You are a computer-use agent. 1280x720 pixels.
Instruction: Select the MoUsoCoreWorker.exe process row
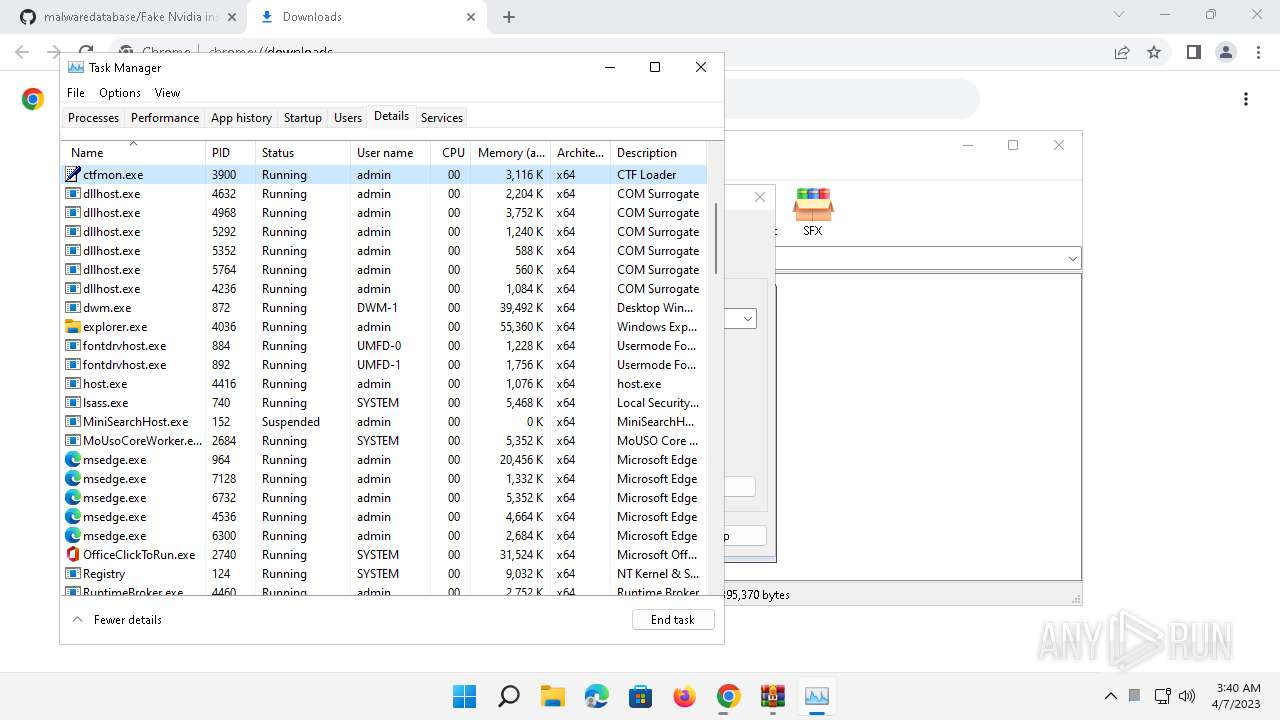point(384,440)
